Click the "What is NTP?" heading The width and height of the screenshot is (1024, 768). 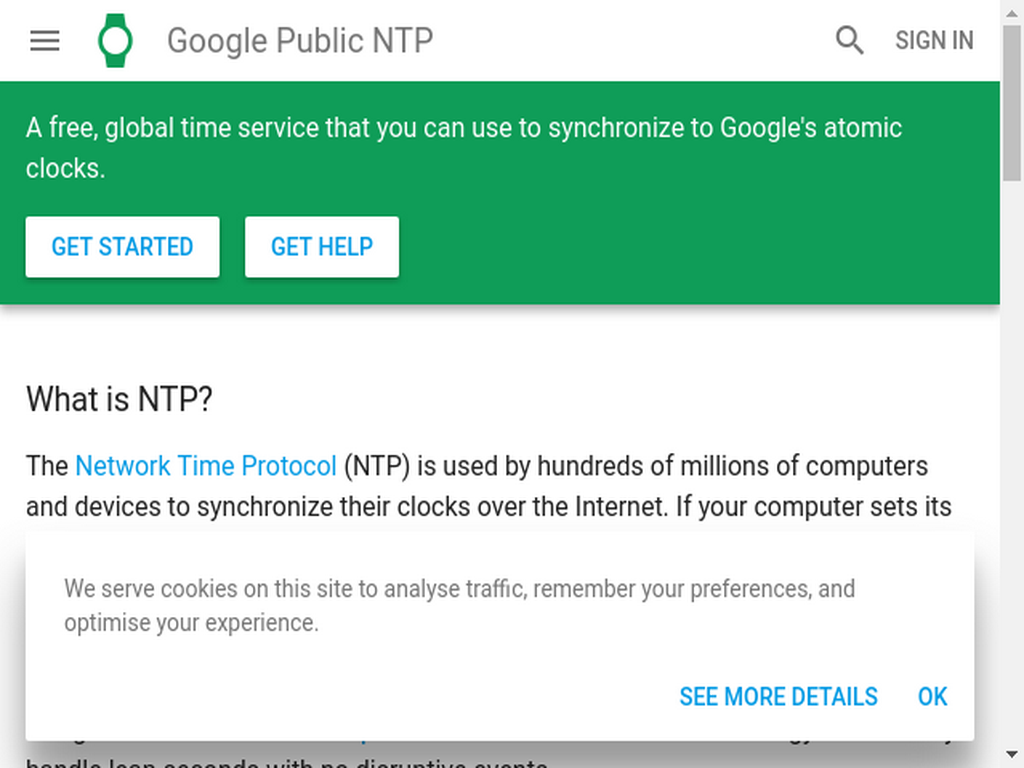(120, 399)
